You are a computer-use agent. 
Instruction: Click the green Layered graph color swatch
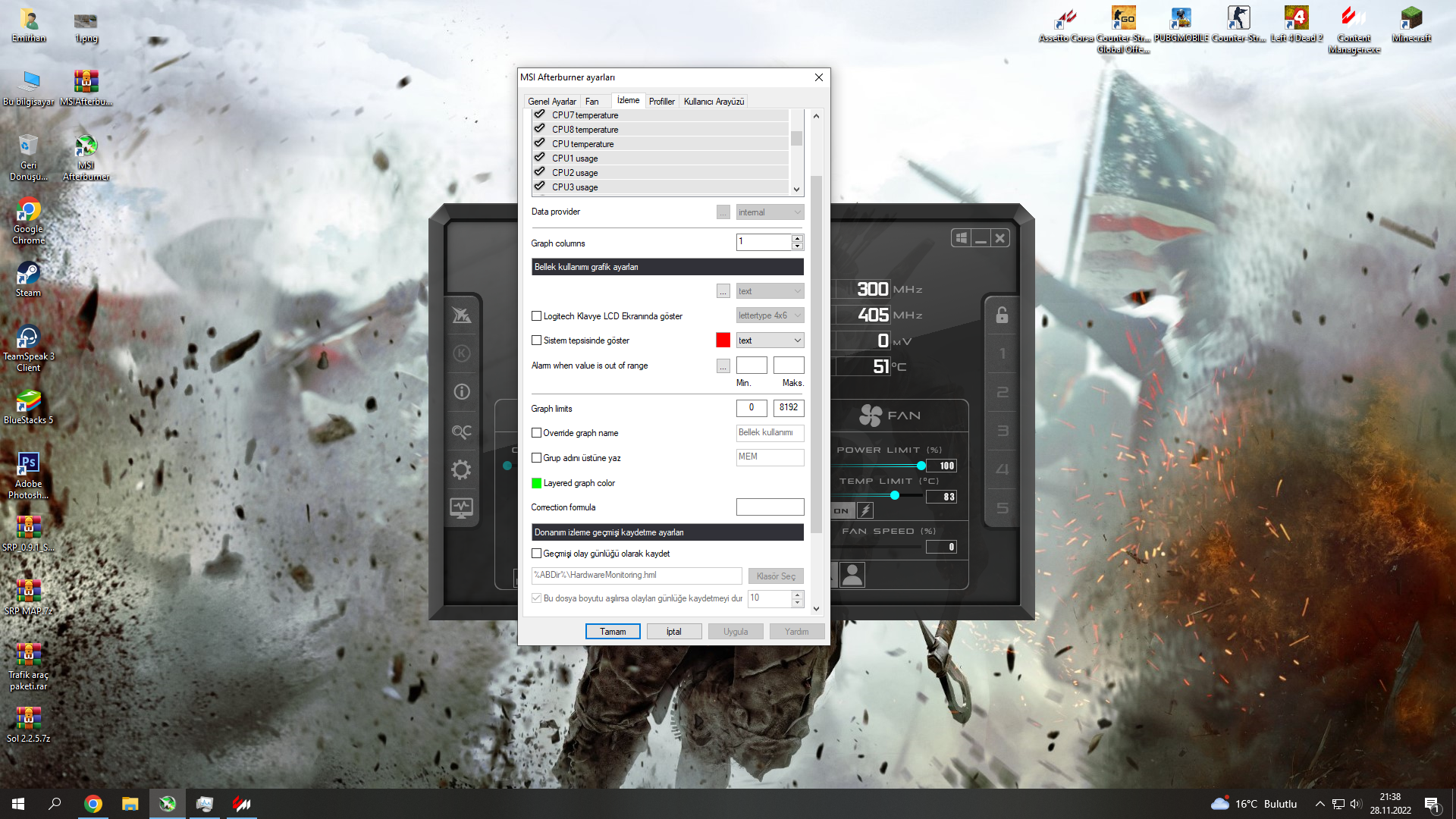coord(536,483)
